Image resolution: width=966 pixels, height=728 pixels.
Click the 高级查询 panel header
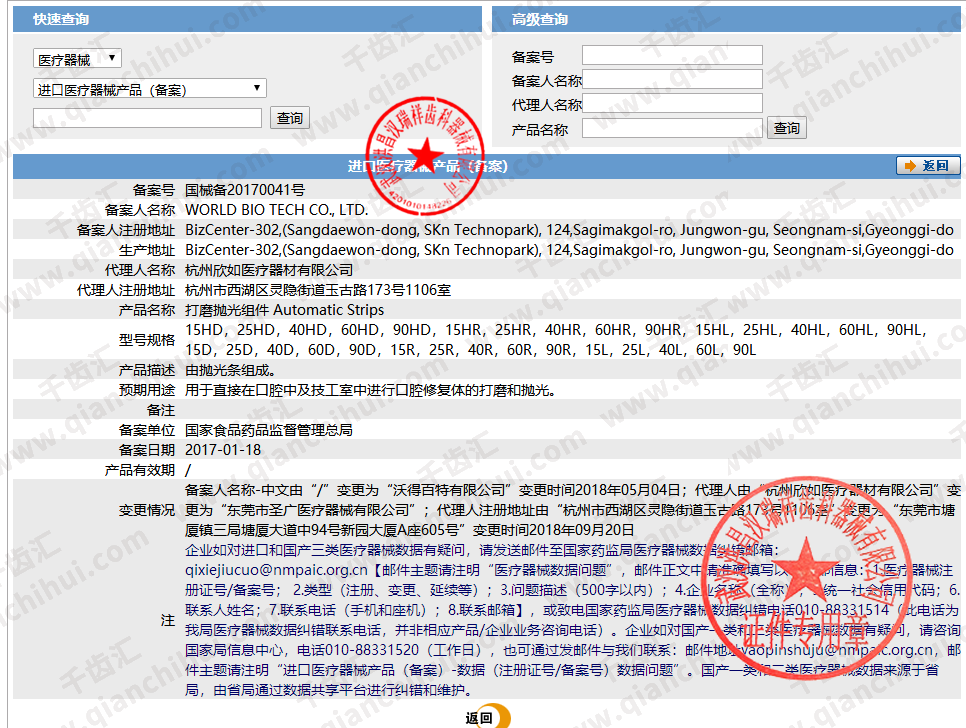pyautogui.click(x=540, y=20)
